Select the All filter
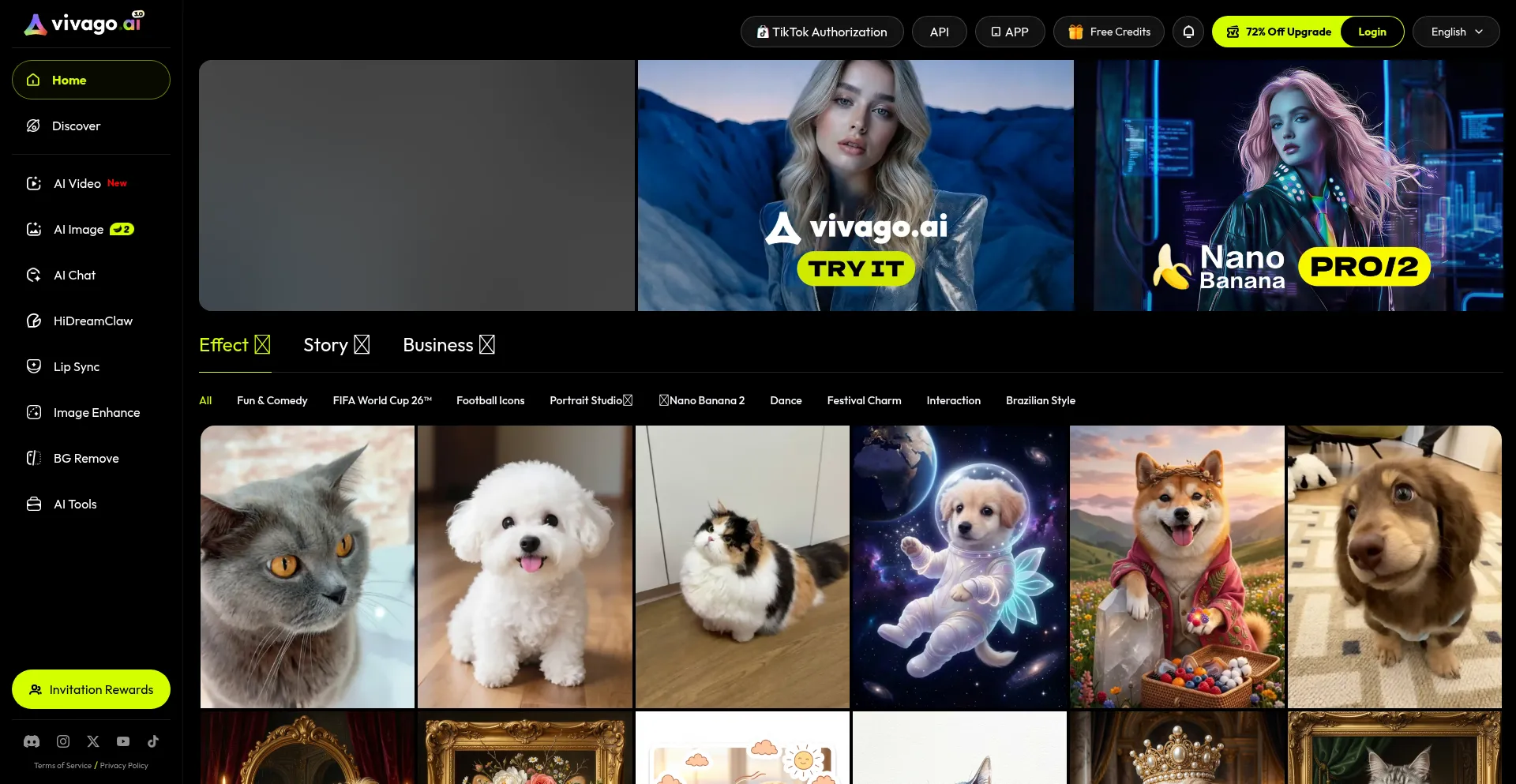The image size is (1516, 784). [x=205, y=400]
